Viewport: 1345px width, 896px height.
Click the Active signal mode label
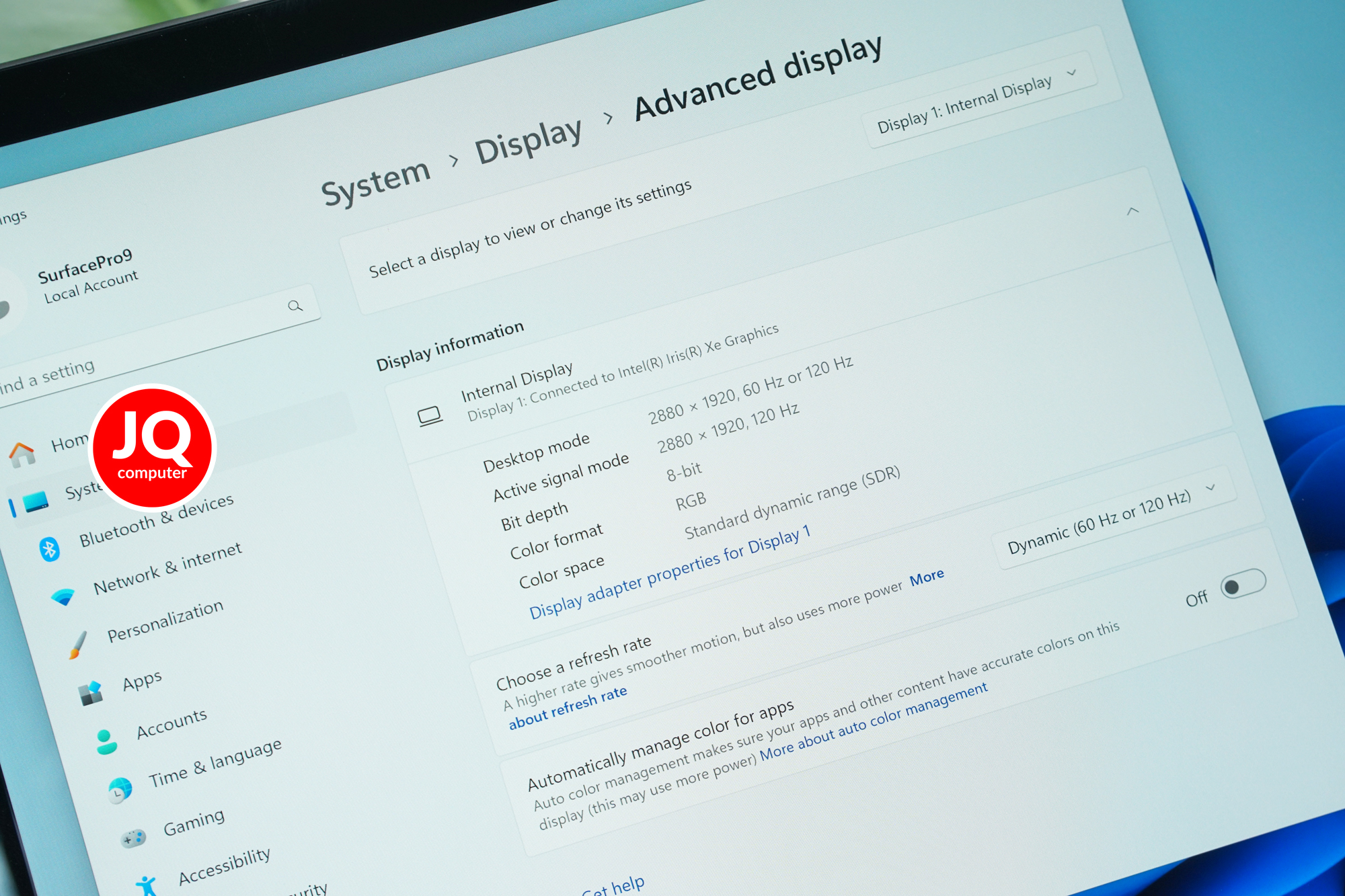pyautogui.click(x=561, y=477)
